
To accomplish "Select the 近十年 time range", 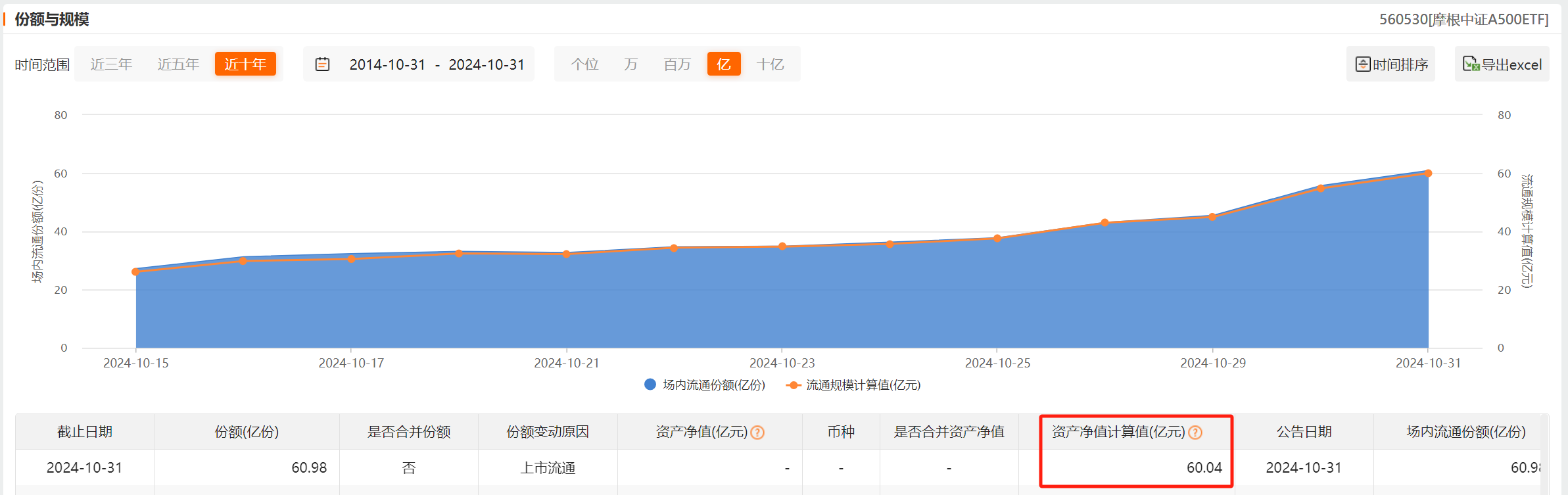I will [x=245, y=64].
